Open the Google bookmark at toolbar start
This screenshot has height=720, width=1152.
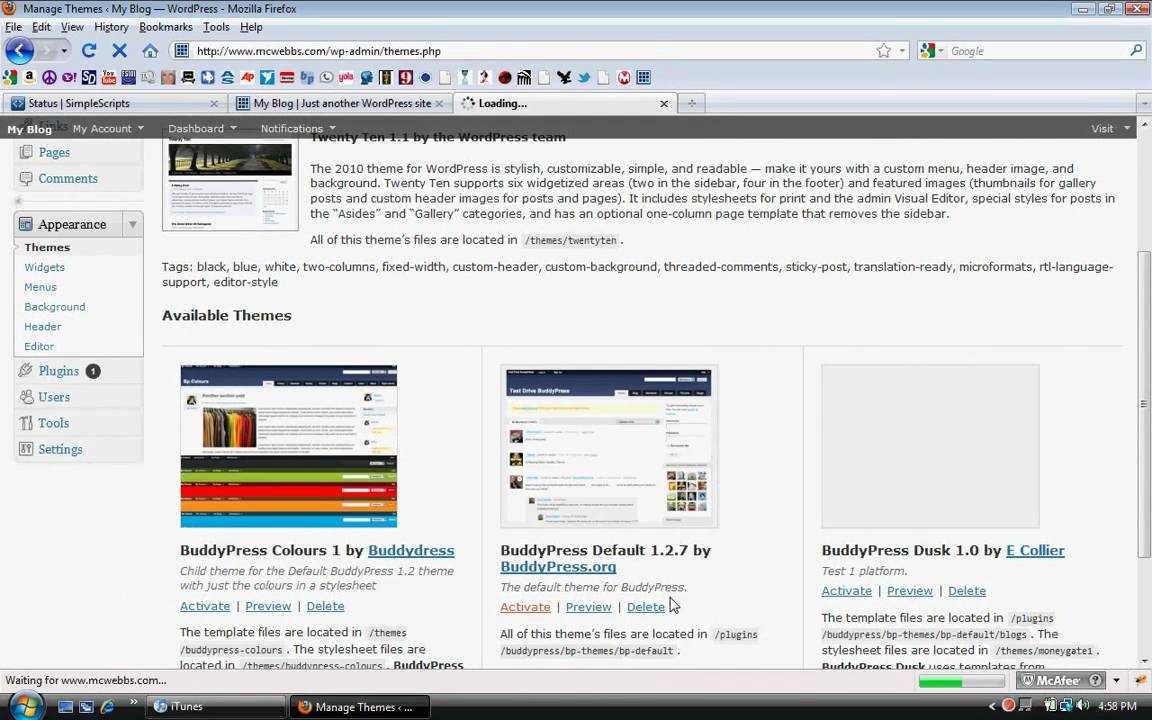coord(10,77)
